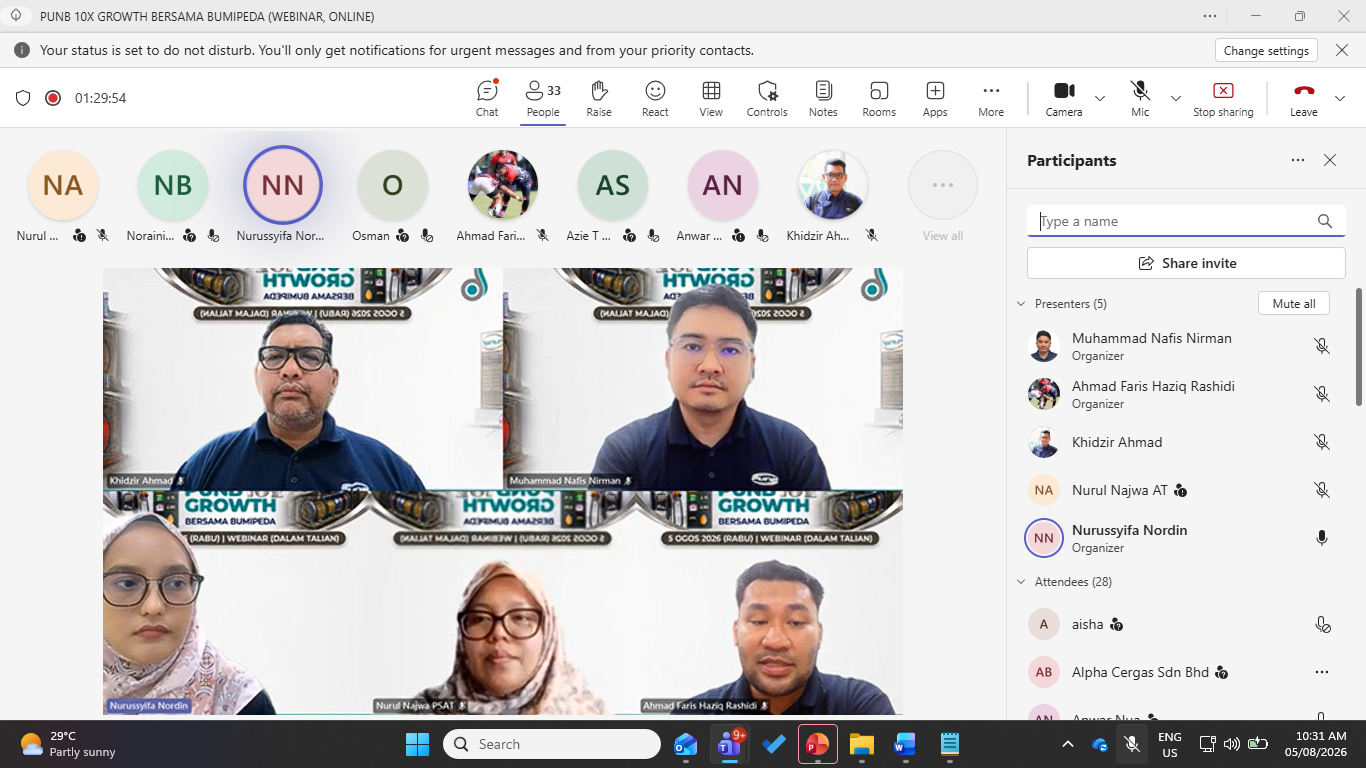
Task: Click the taskbar Search box
Action: pyautogui.click(x=552, y=744)
